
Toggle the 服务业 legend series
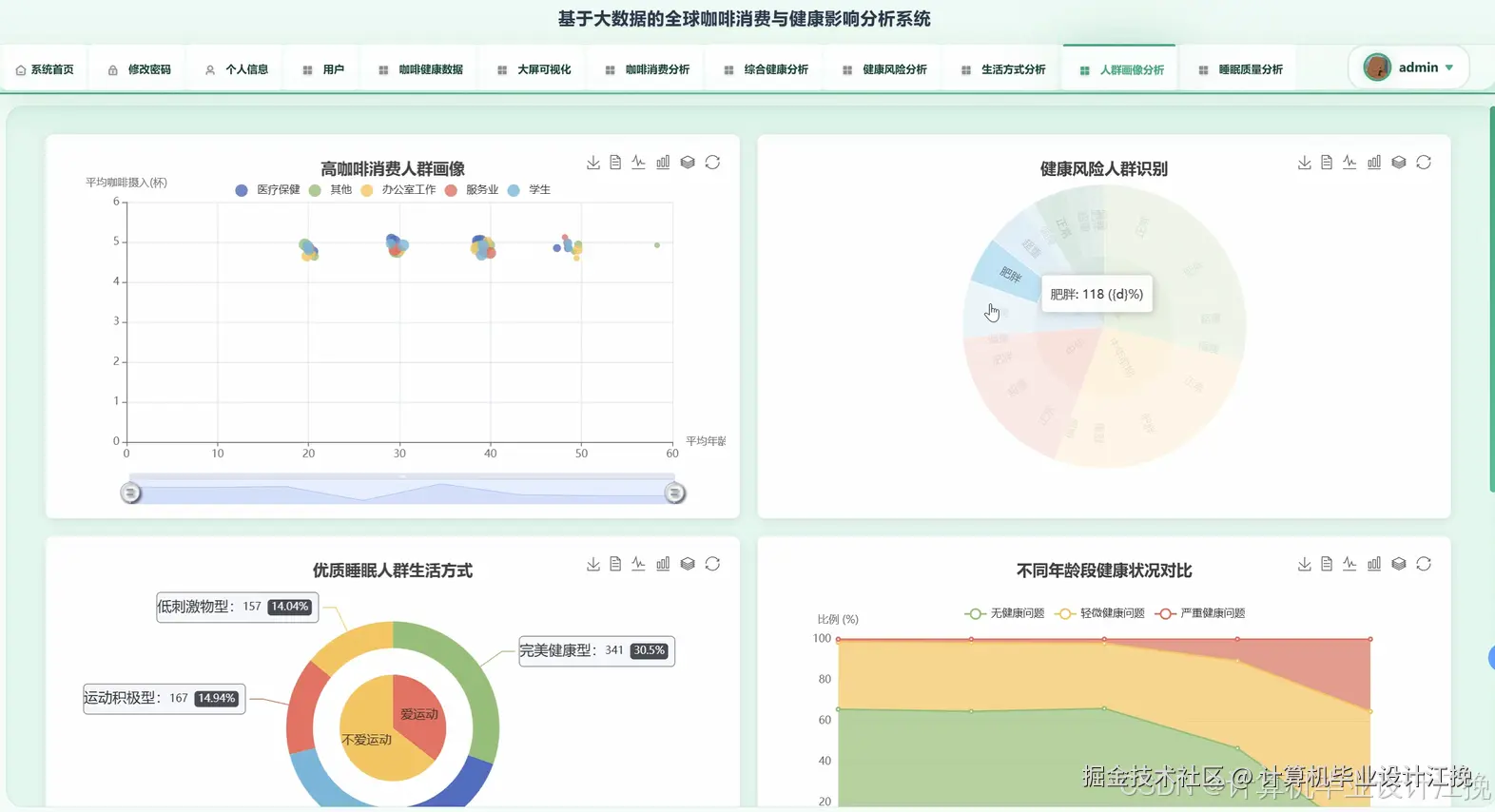[472, 190]
